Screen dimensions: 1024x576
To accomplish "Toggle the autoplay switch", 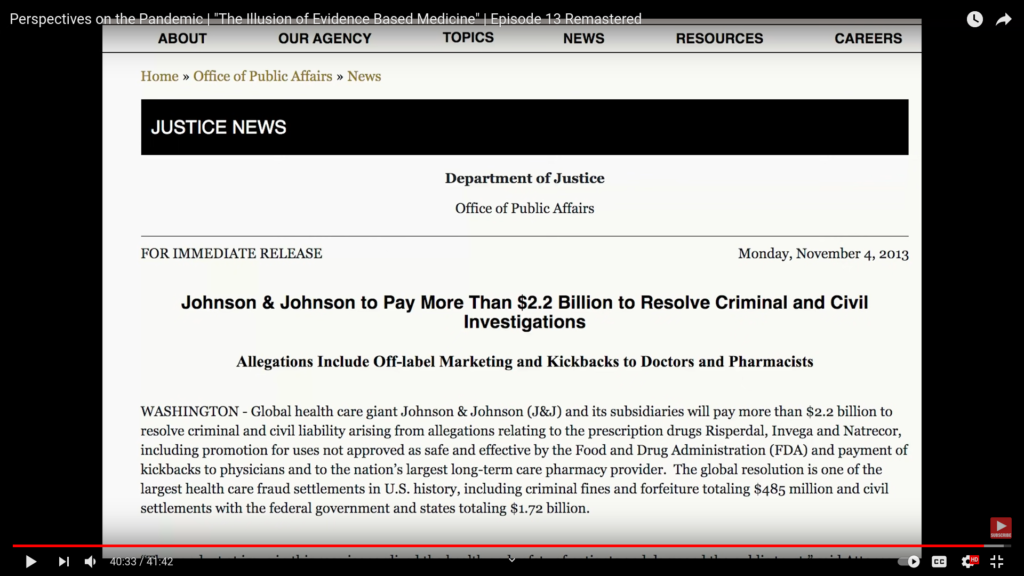I will [908, 562].
